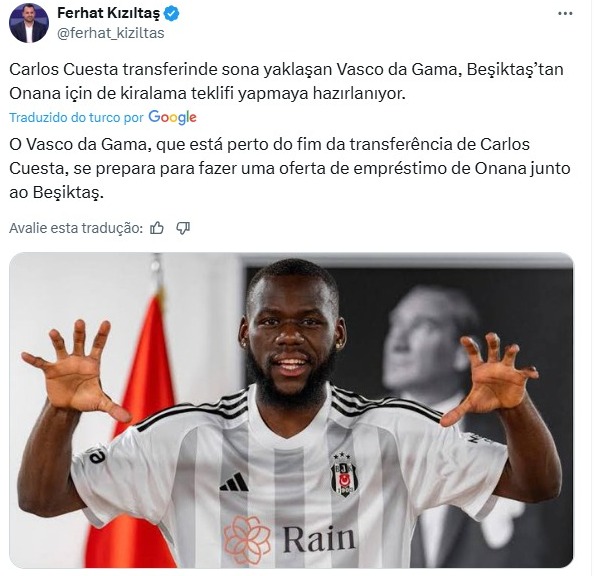Viewport: 598px width, 576px height.
Task: Open the @ferhat_kiziltas handle link
Action: click(111, 33)
